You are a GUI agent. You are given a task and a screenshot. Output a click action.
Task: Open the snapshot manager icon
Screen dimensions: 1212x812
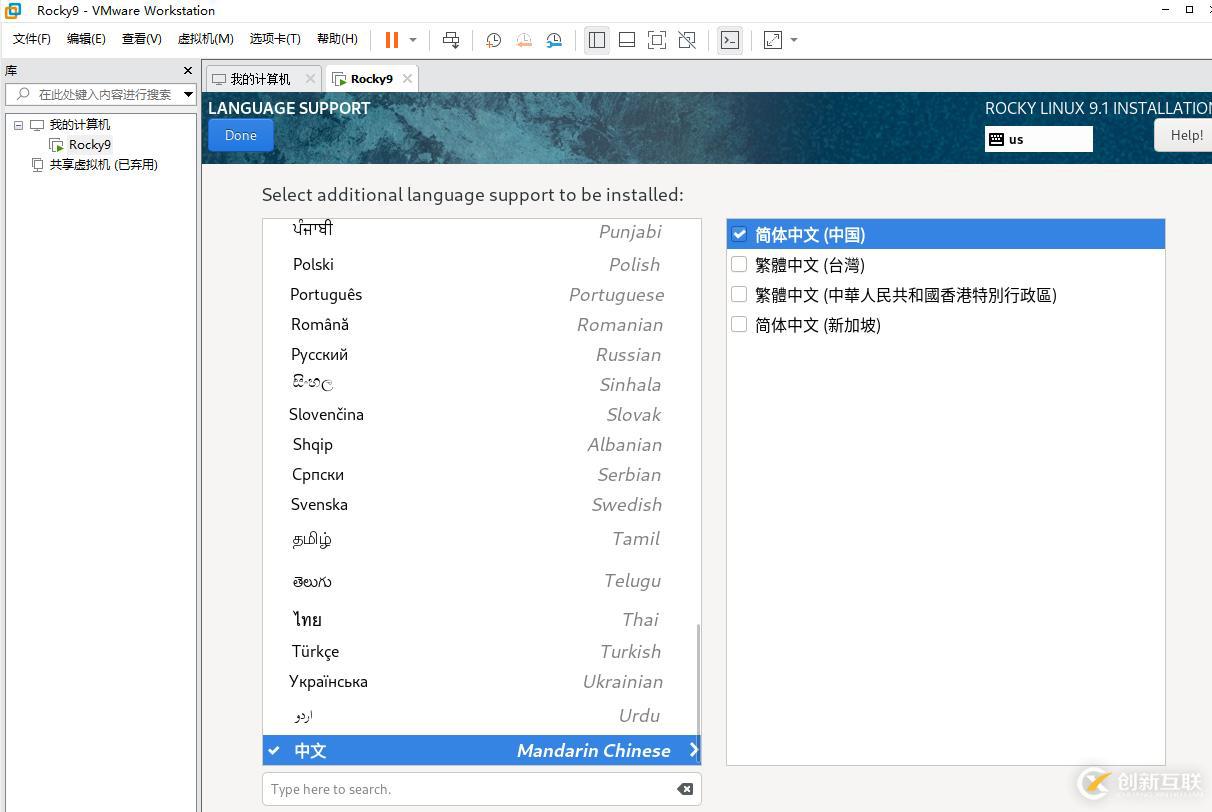pos(554,40)
